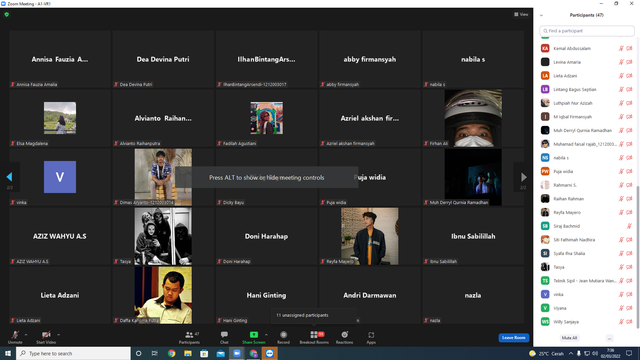Click nabila s avatar in participants list
This screenshot has height=360, width=640.
(545, 158)
